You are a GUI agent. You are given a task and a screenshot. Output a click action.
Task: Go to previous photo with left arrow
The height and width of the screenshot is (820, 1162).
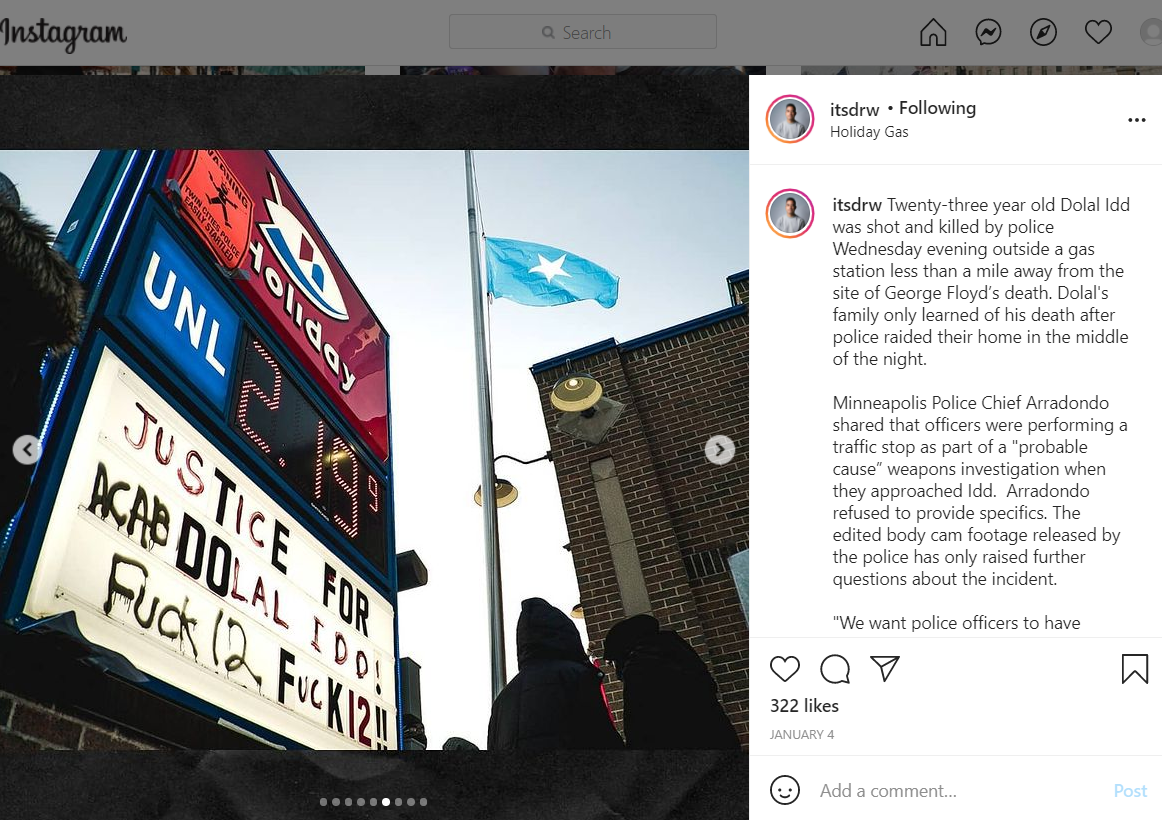(x=27, y=450)
